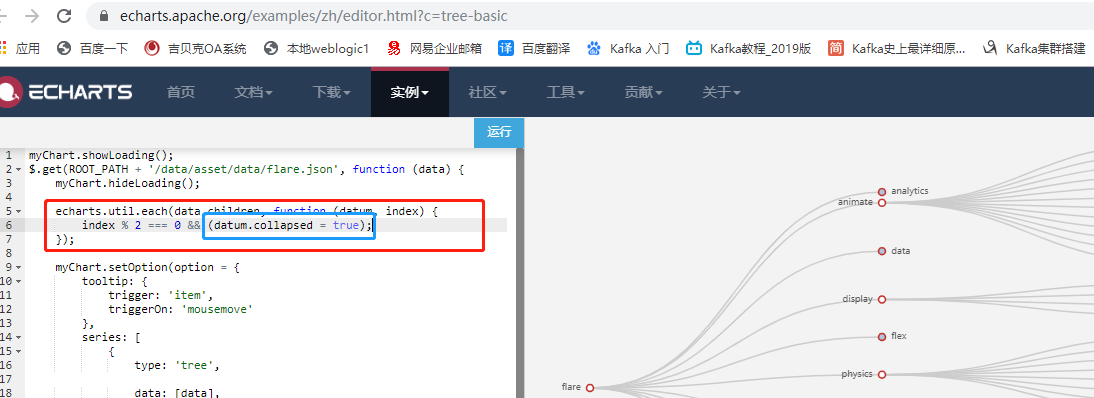Open the 吉贝克OA系统 bookmark
Image resolution: width=1094 pixels, height=398 pixels.
click(195, 48)
